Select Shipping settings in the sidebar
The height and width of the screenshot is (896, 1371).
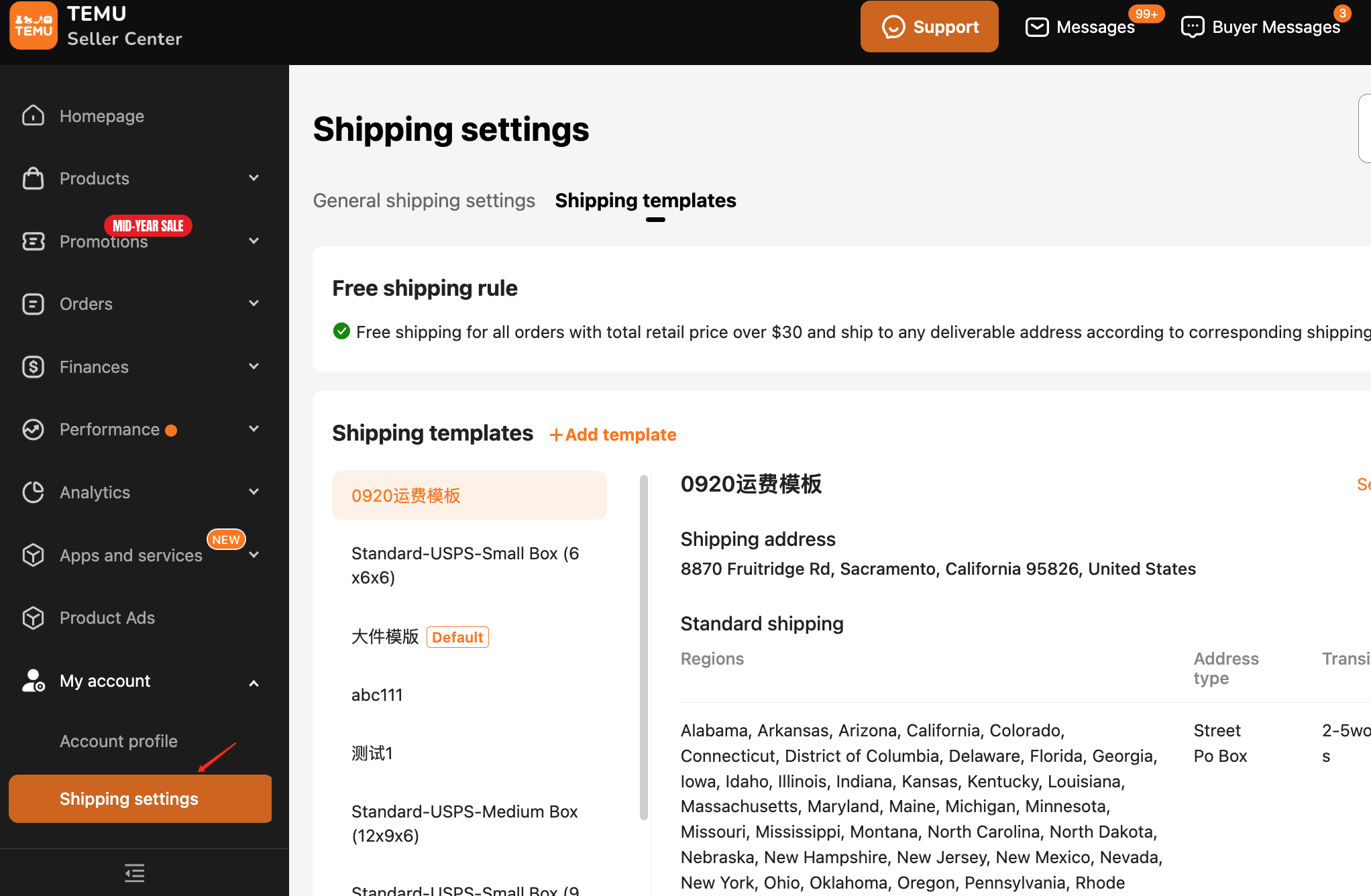click(140, 799)
